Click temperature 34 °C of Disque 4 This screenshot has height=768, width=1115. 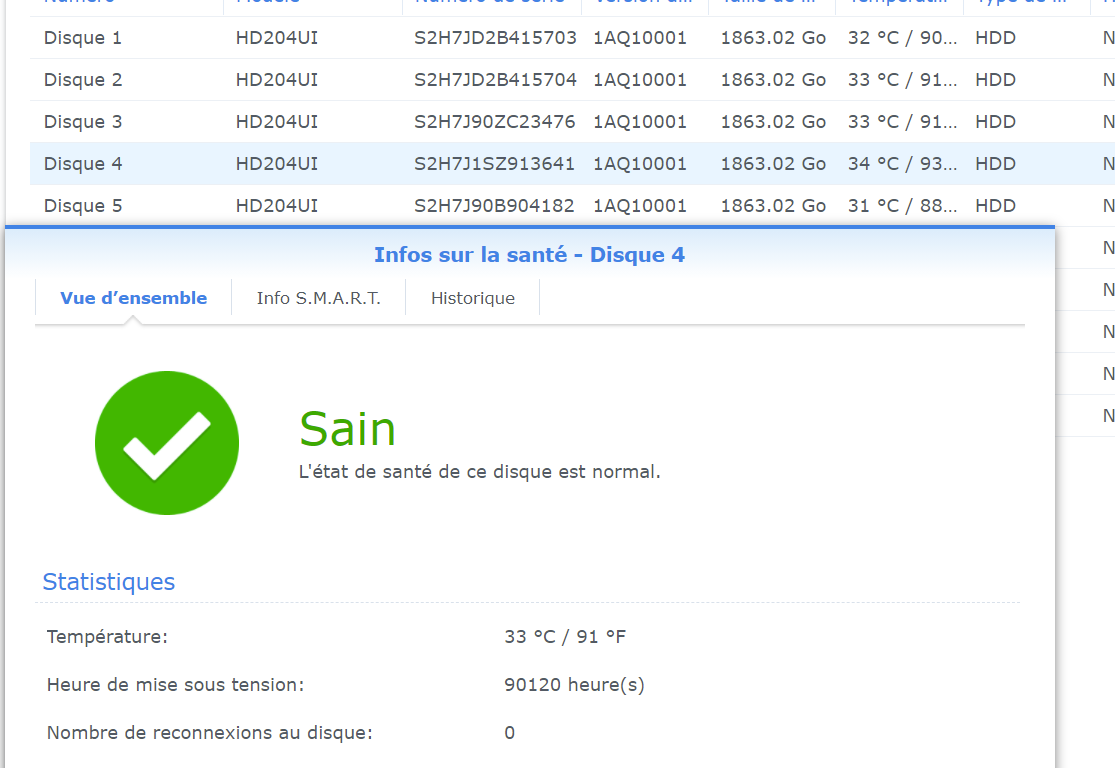pyautogui.click(x=902, y=164)
